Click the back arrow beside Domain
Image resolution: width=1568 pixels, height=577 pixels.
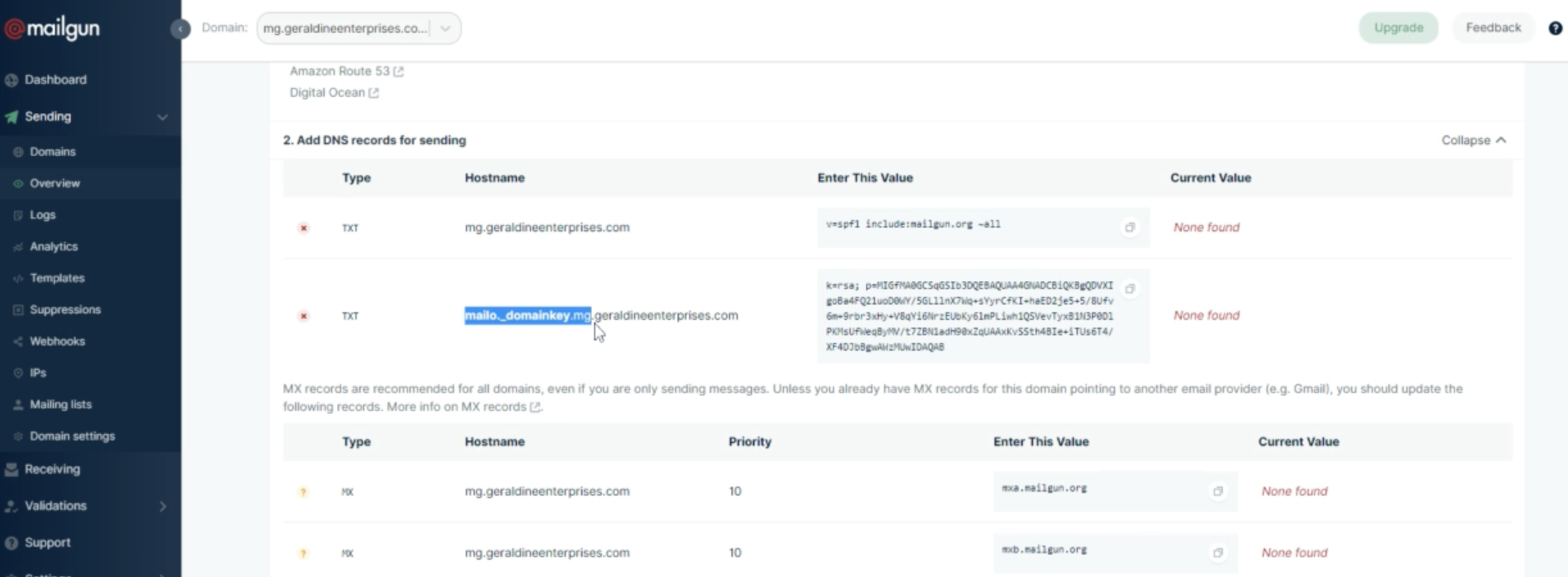pyautogui.click(x=181, y=29)
